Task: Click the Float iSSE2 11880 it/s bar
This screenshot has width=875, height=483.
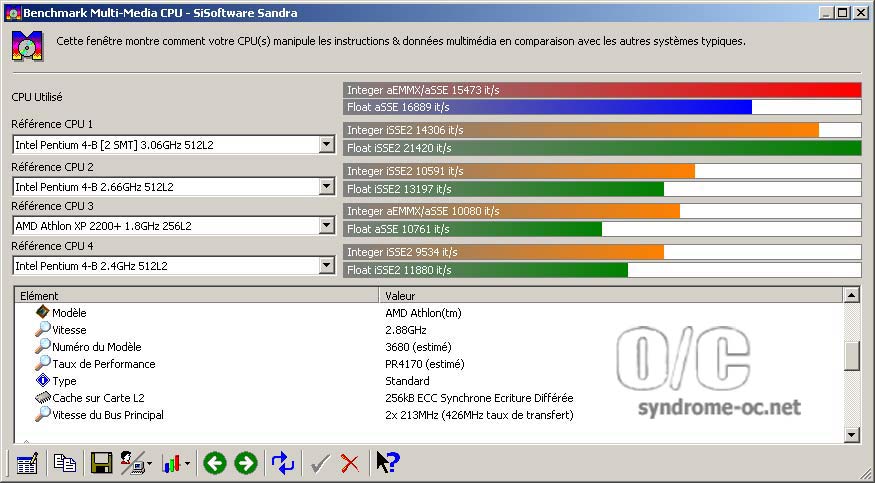Action: [602, 270]
